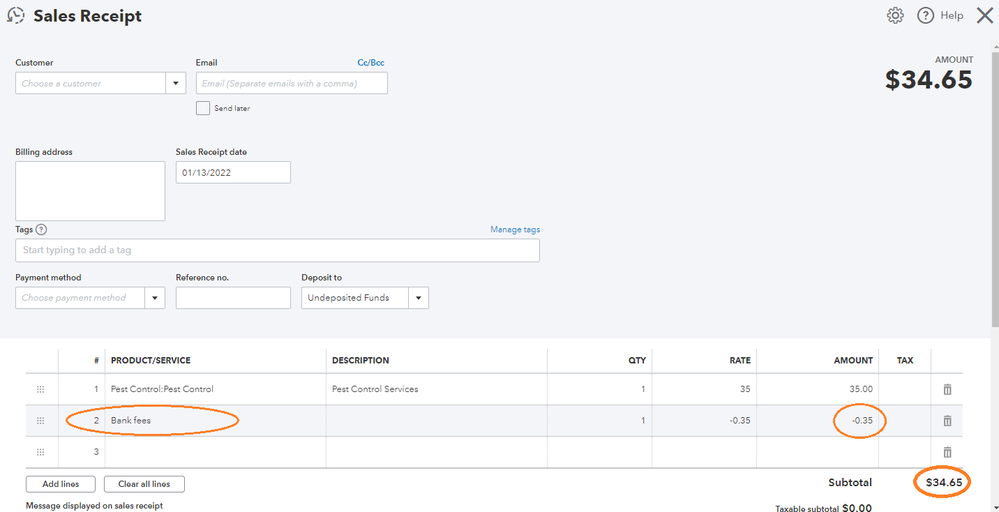Open the Payment method dropdown
This screenshot has width=999, height=512.
coord(155,298)
